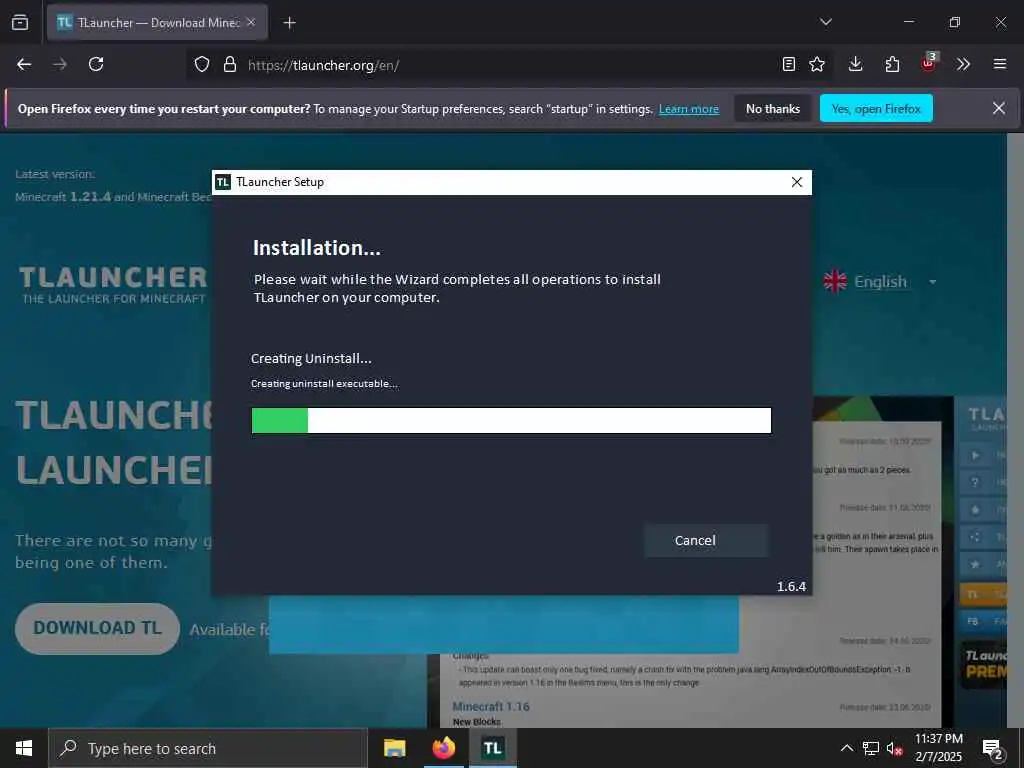Click the Firefox back arrow

(24, 64)
